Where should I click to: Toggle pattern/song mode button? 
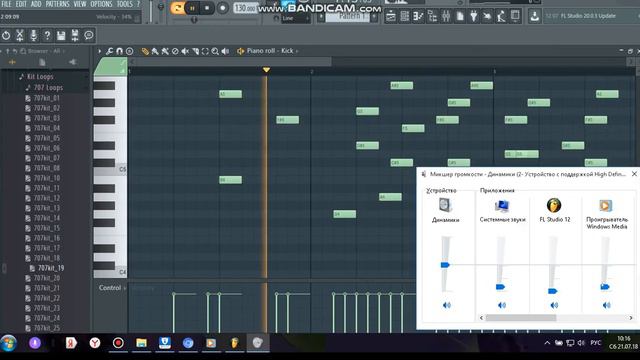178,8
